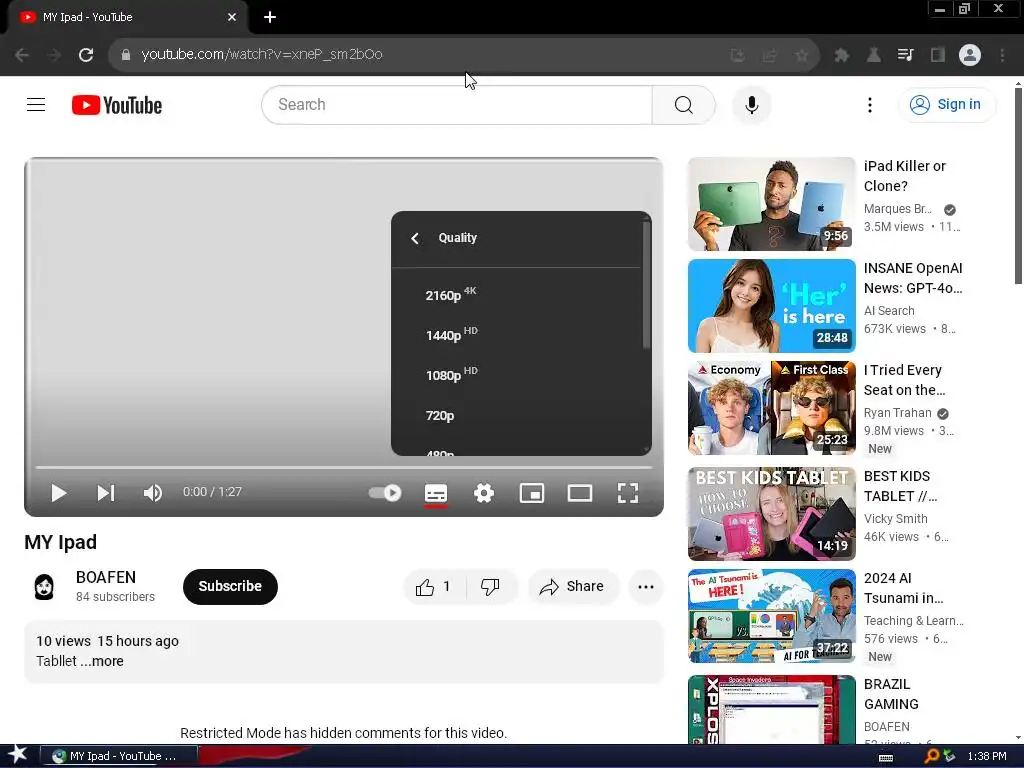Viewport: 1024px width, 768px height.
Task: Click the Quality menu scrollbar
Action: [x=646, y=284]
